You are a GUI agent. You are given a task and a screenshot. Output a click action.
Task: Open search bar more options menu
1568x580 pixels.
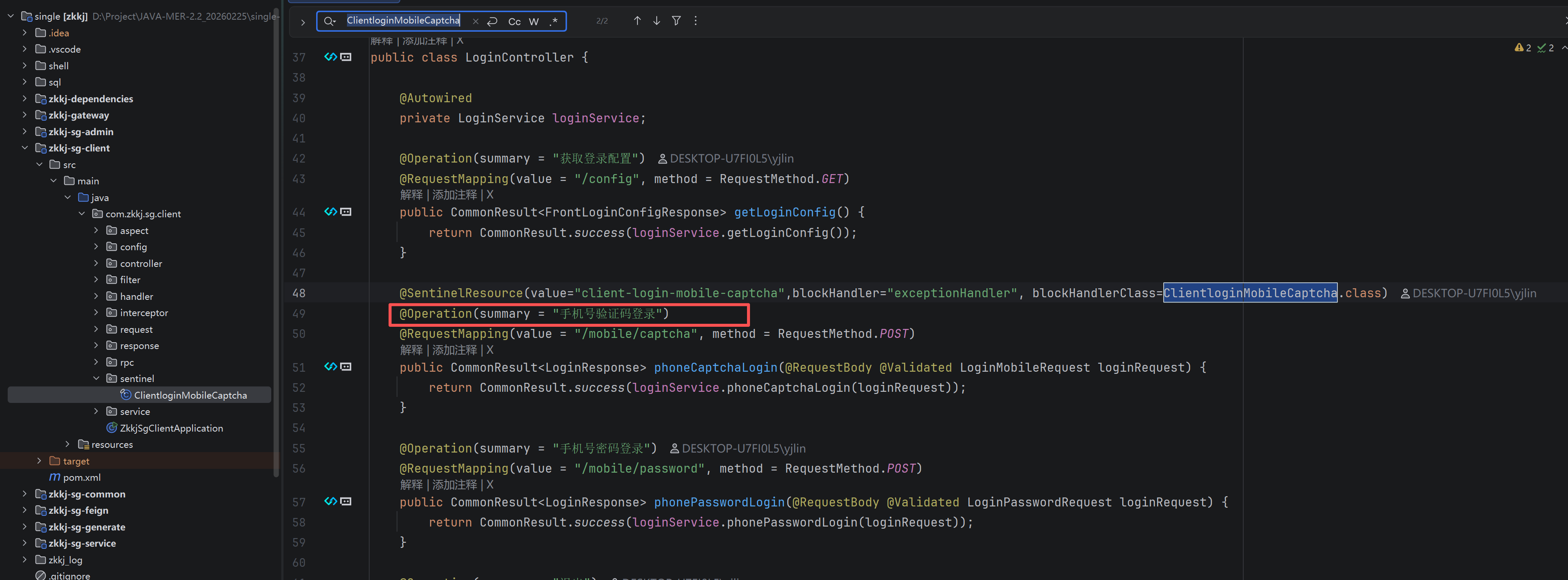(x=695, y=21)
